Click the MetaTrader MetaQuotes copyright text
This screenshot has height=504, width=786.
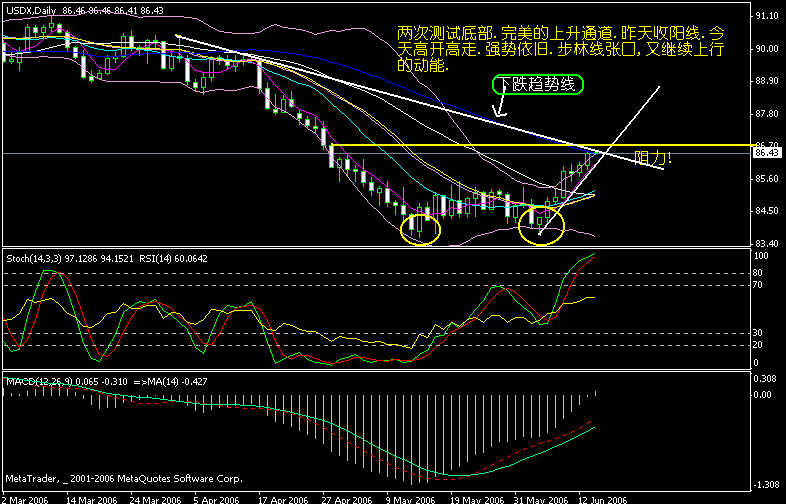124,478
